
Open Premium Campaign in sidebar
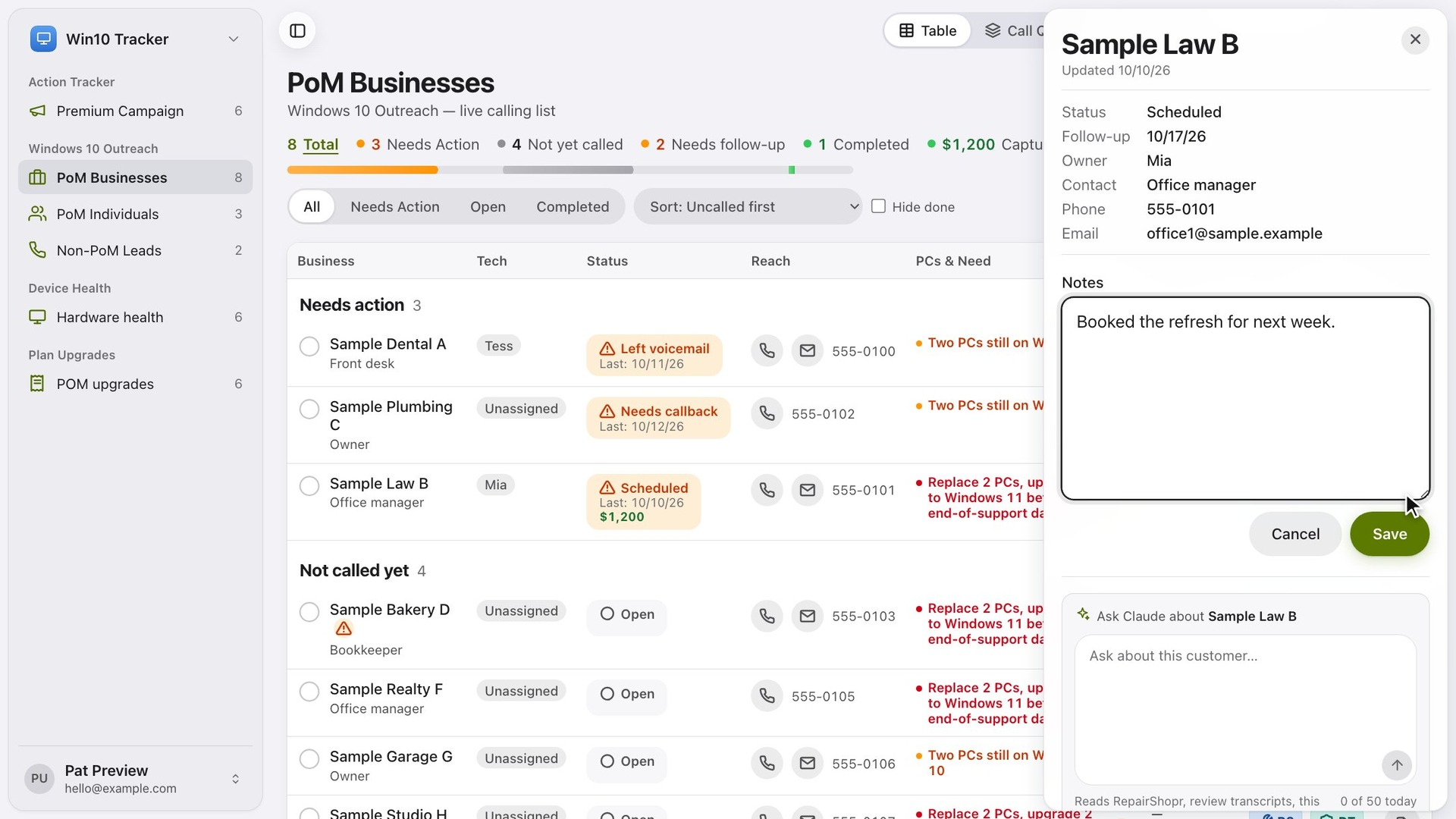[135, 111]
